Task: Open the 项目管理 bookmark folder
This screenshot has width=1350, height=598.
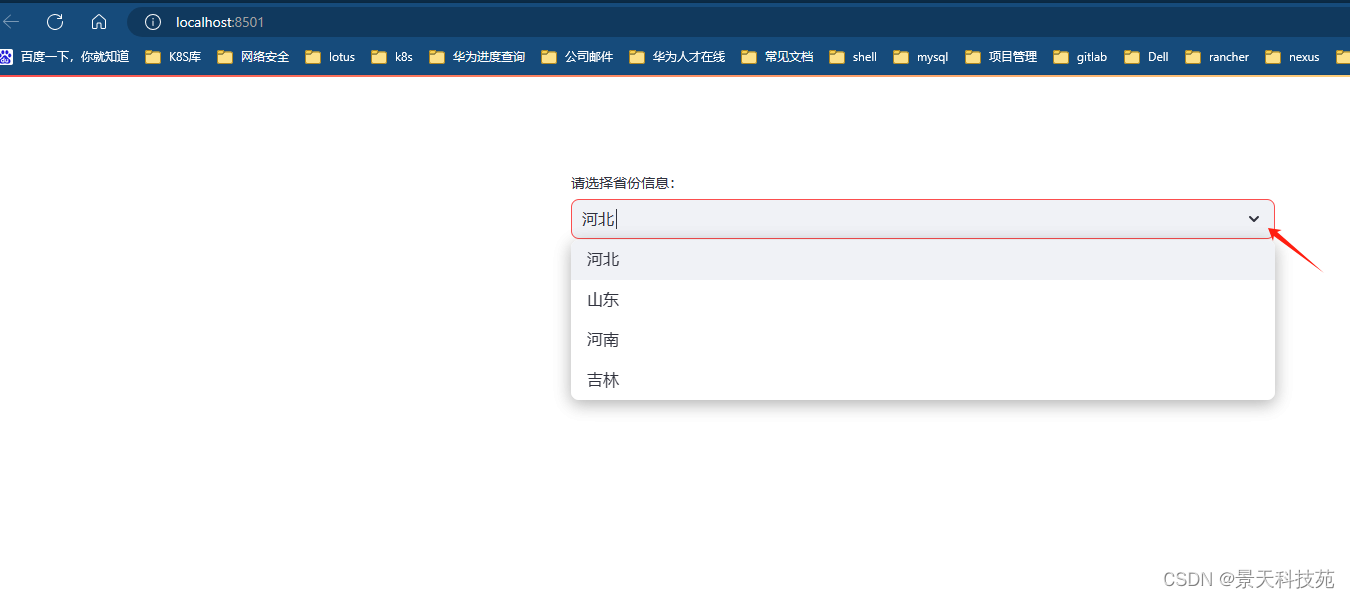Action: 1001,57
